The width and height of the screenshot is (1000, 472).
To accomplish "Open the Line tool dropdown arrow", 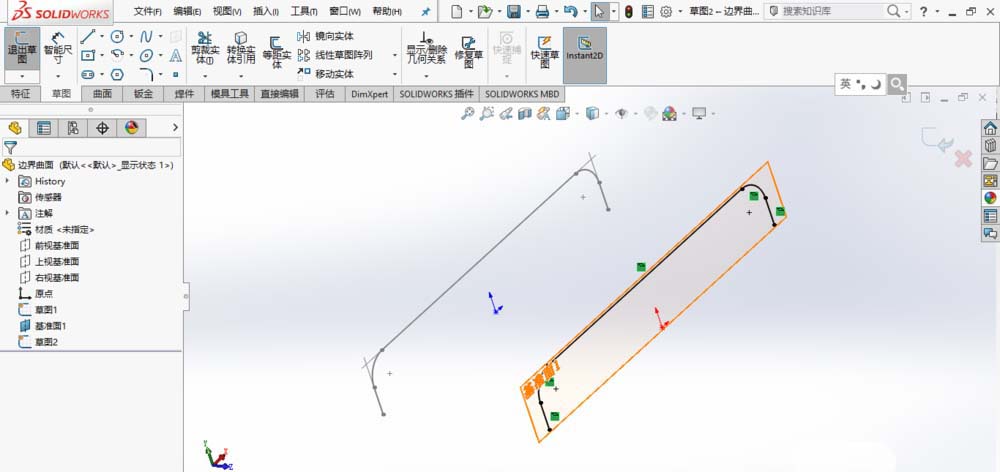I will tap(102, 37).
